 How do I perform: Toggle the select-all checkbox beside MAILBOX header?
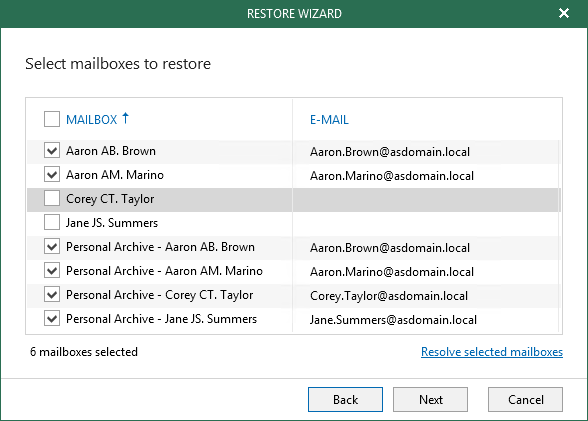[x=52, y=119]
